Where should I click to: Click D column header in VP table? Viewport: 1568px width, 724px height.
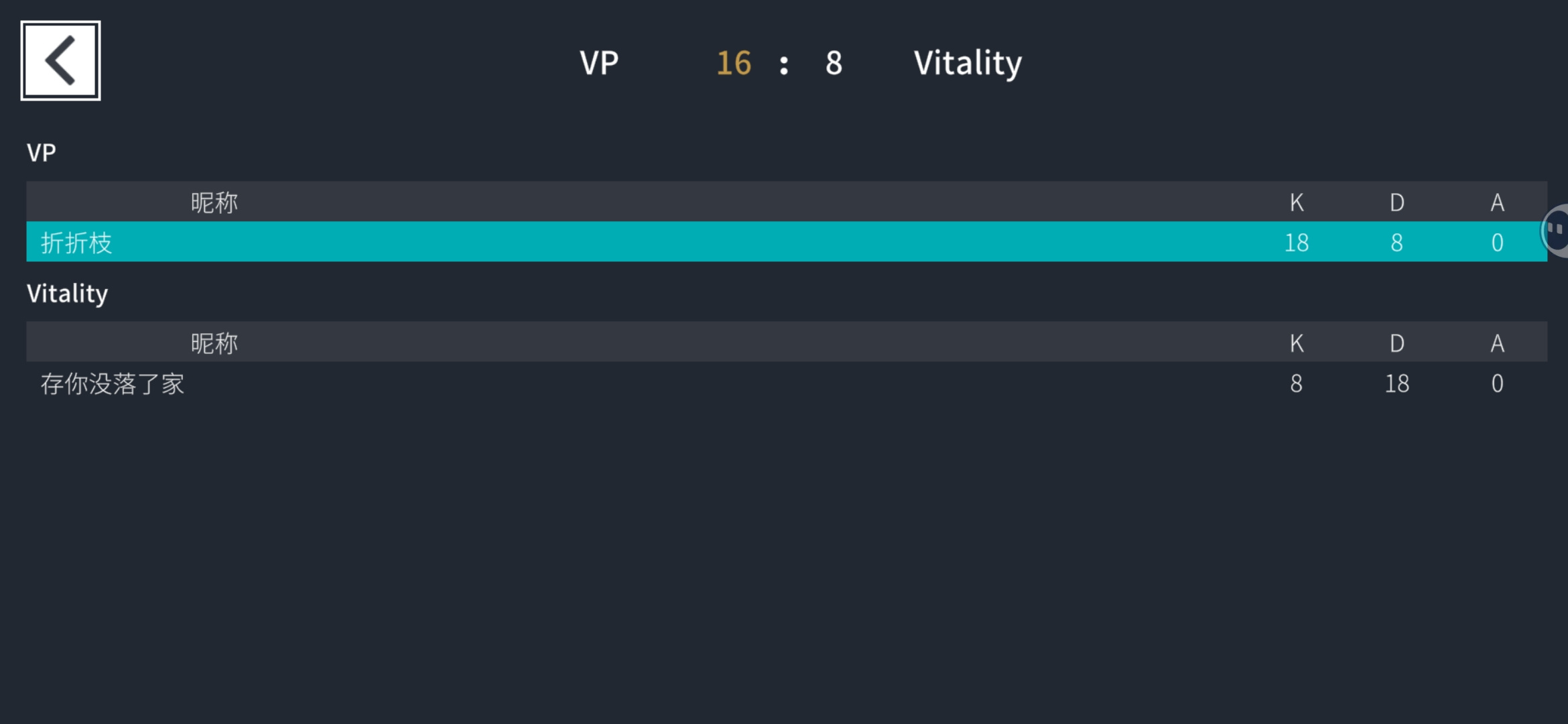(1397, 202)
